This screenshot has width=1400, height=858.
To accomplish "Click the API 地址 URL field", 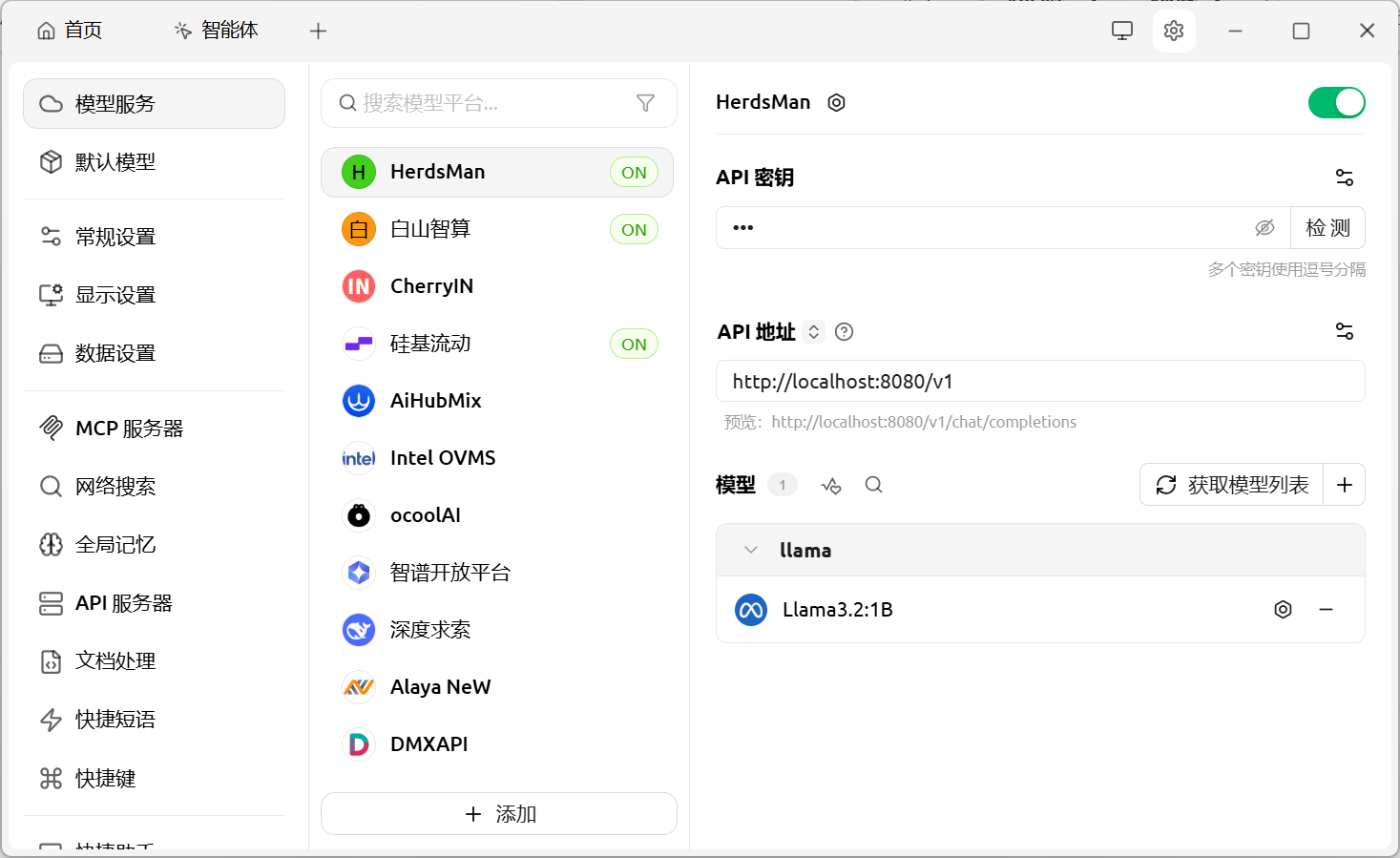I will (1040, 382).
